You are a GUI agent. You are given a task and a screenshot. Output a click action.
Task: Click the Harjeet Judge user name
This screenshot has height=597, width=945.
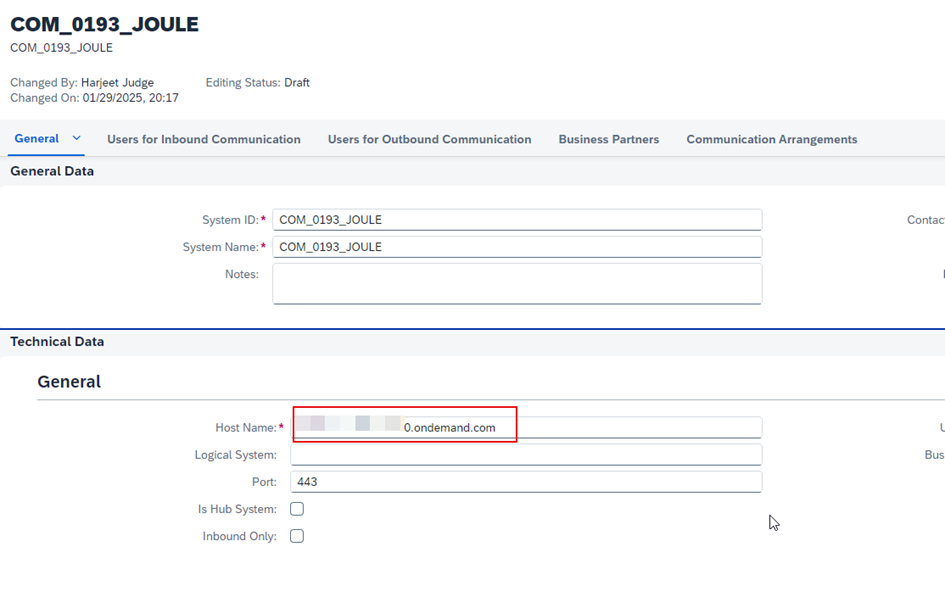coord(117,83)
